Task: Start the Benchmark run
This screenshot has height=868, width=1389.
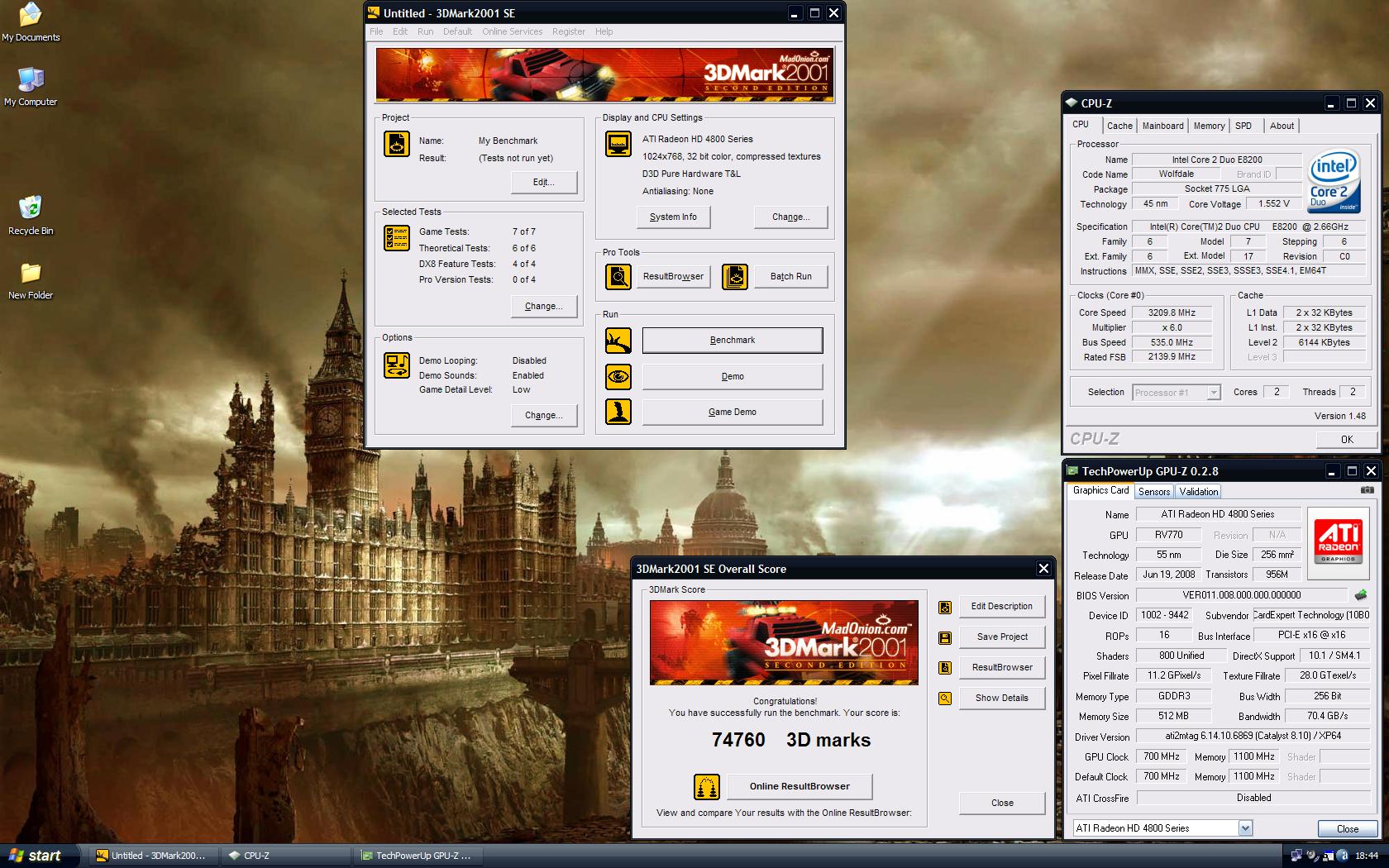Action: coord(733,340)
